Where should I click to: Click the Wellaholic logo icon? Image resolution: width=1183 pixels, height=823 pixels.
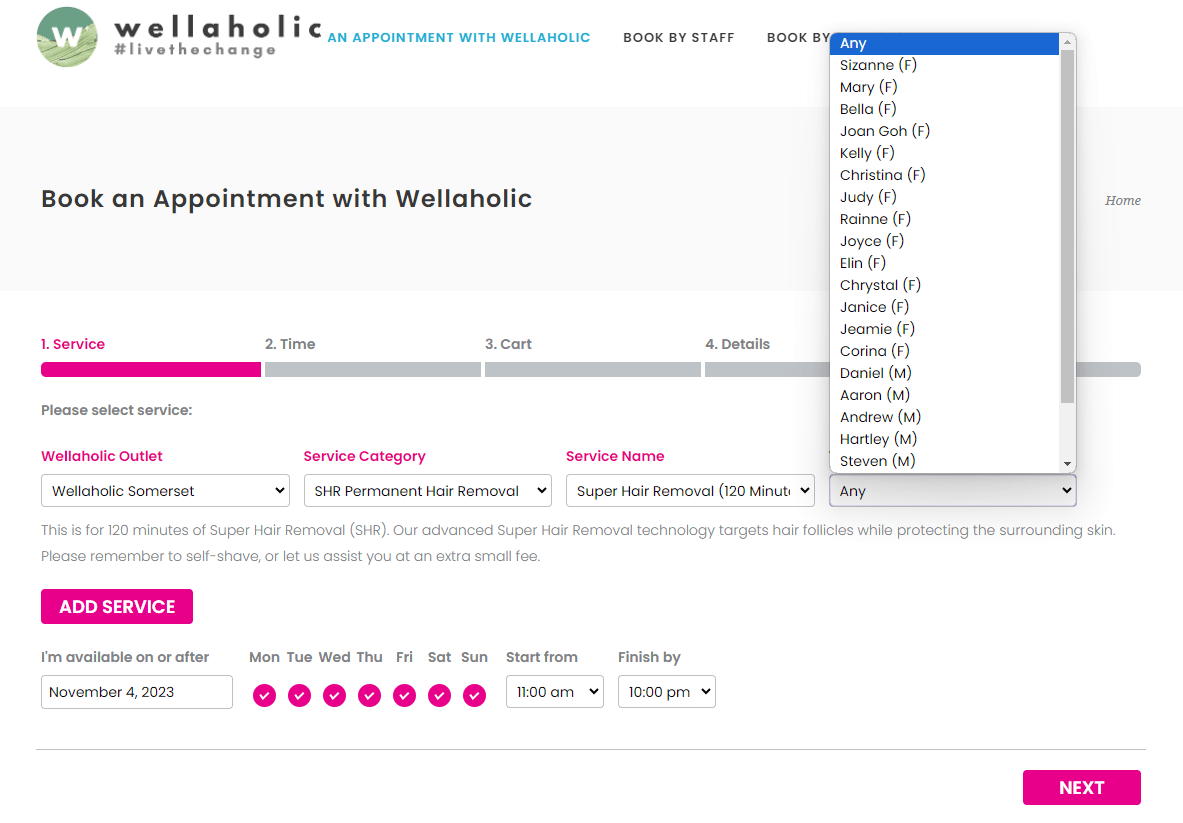(67, 37)
